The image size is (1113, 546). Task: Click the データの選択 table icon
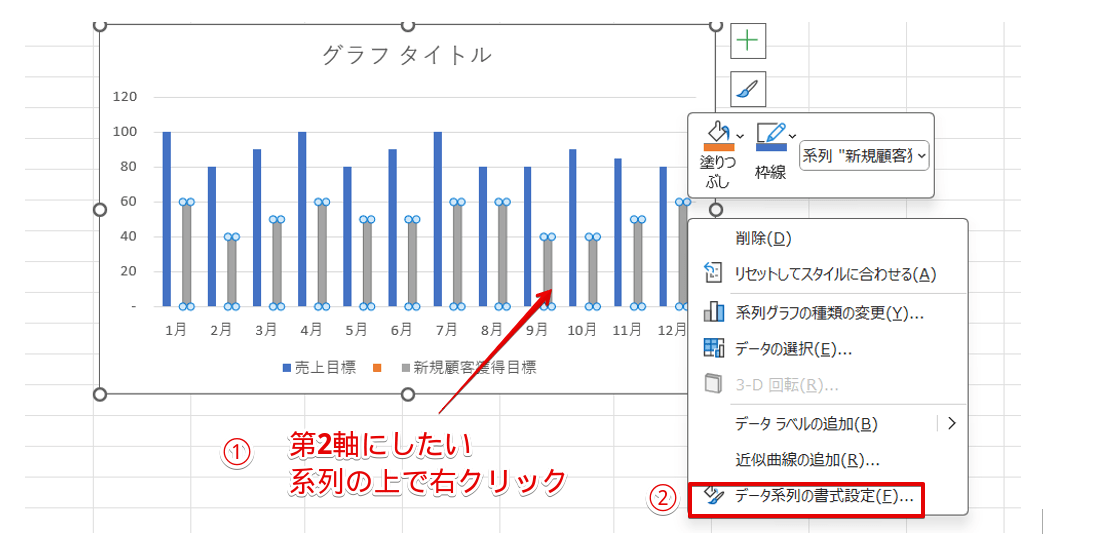coord(714,348)
